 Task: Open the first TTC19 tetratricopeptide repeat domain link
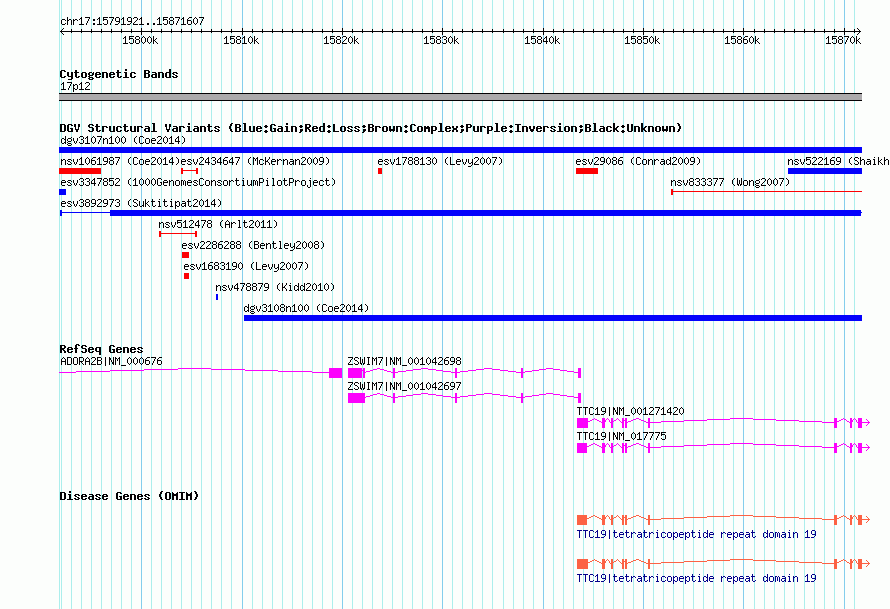coord(696,534)
